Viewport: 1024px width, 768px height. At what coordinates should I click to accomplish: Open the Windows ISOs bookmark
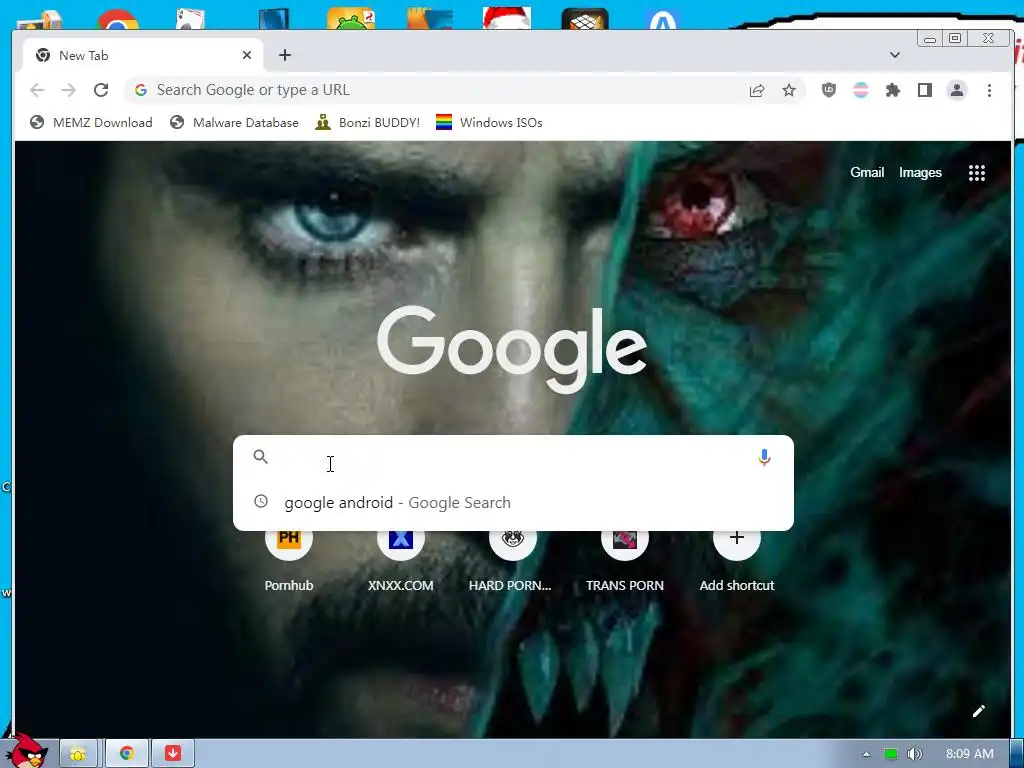point(488,123)
